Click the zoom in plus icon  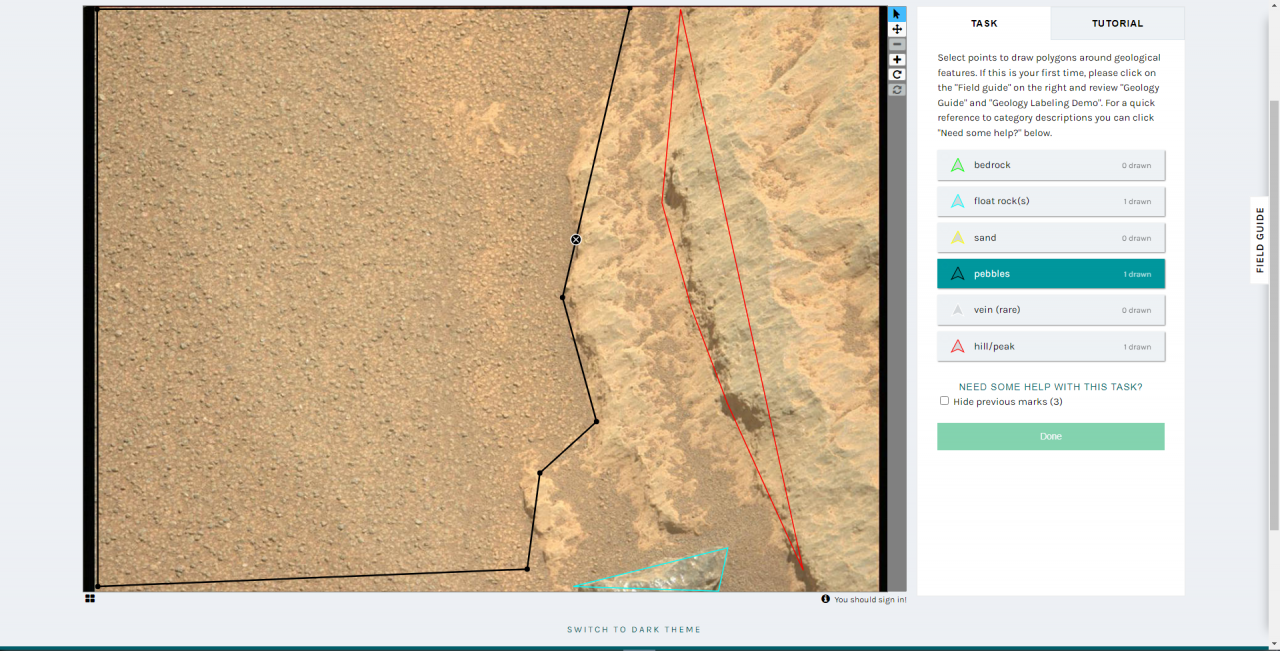(897, 59)
